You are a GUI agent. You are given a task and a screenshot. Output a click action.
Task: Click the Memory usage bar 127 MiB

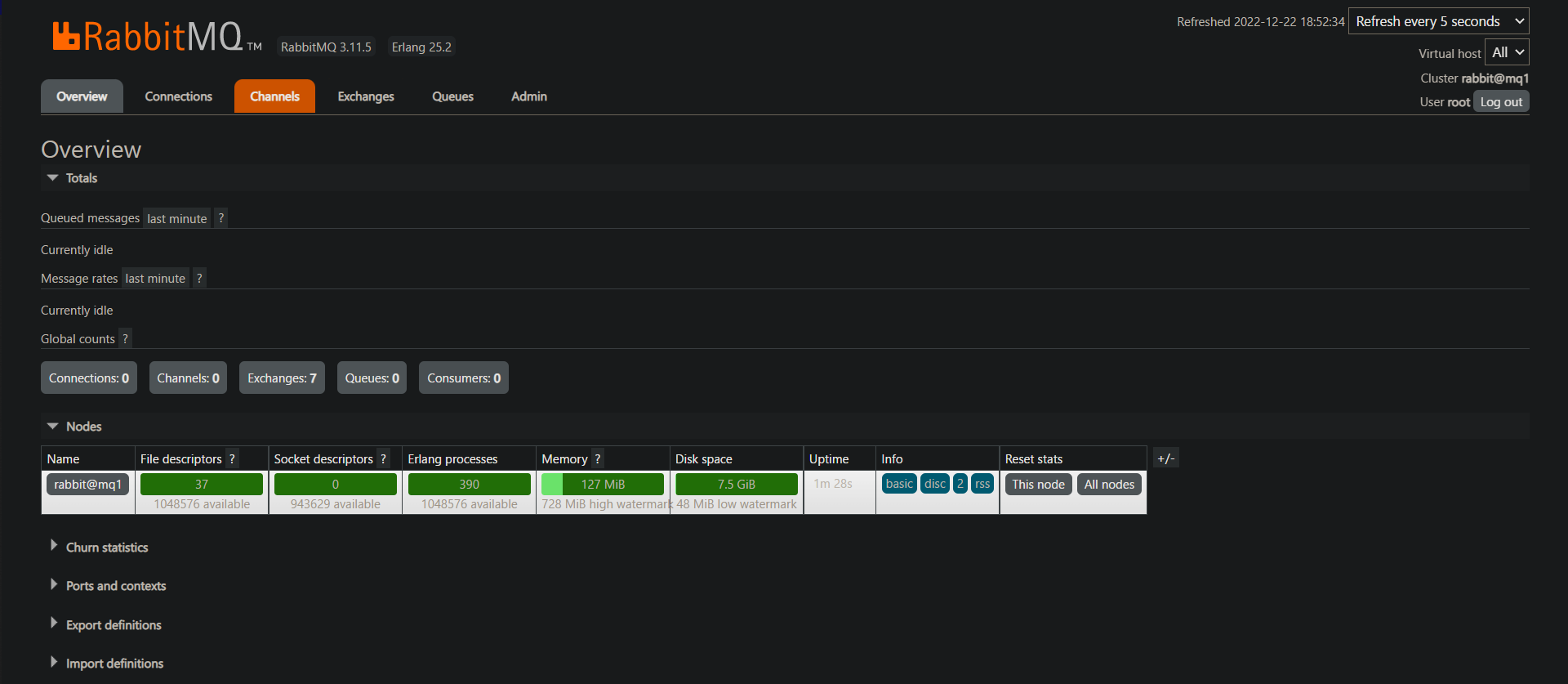pyautogui.click(x=603, y=484)
